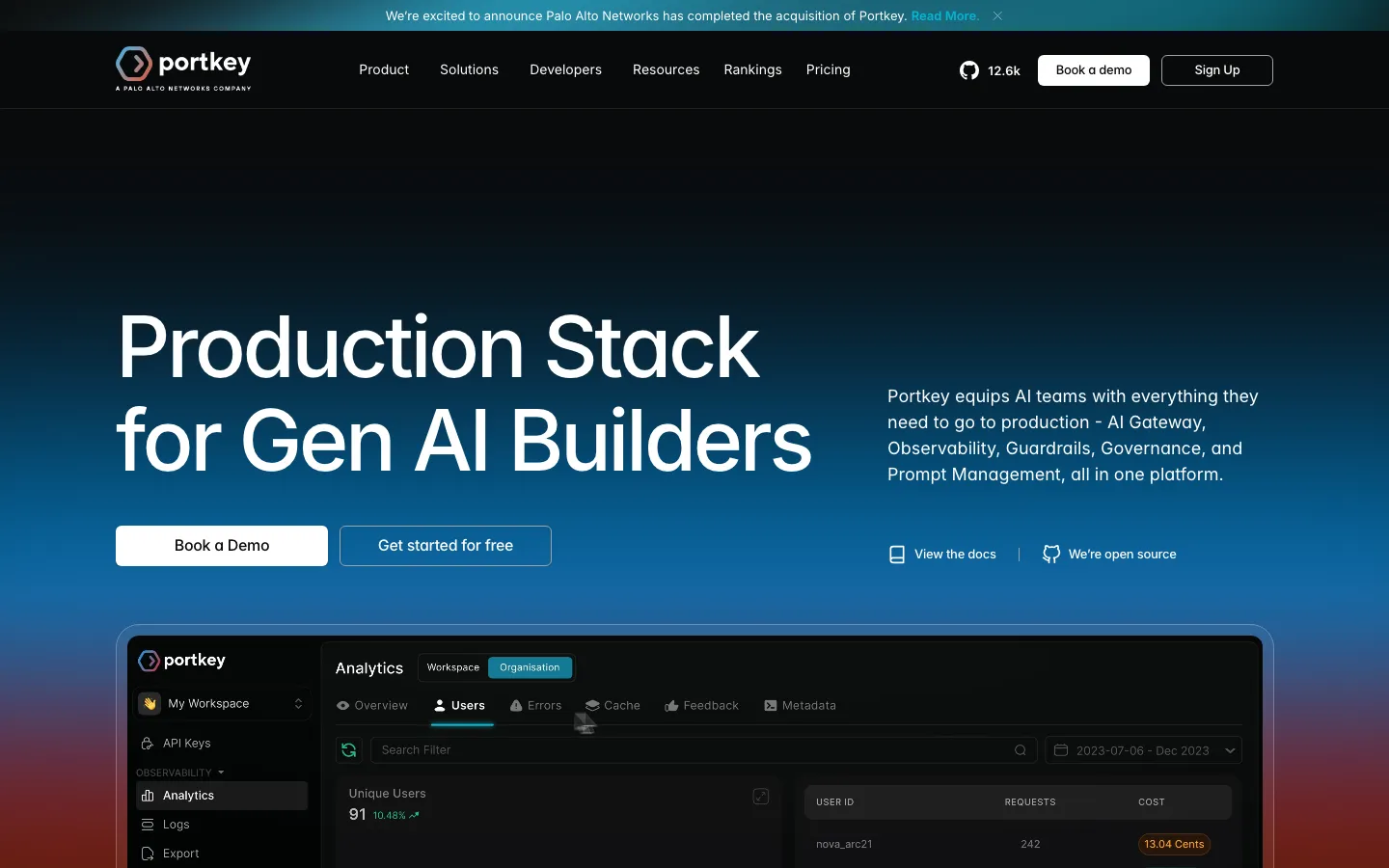Screen dimensions: 1389x868
Task: Follow the Read More link in the banner
Action: [944, 15]
